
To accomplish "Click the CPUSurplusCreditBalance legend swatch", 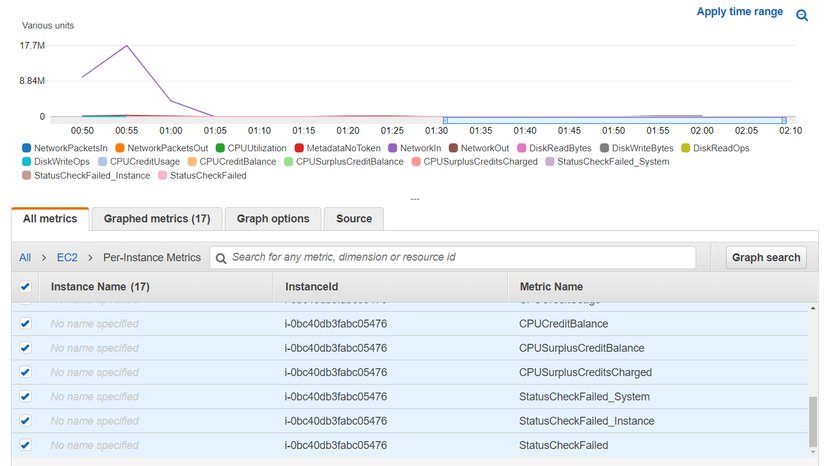I will tap(288, 161).
